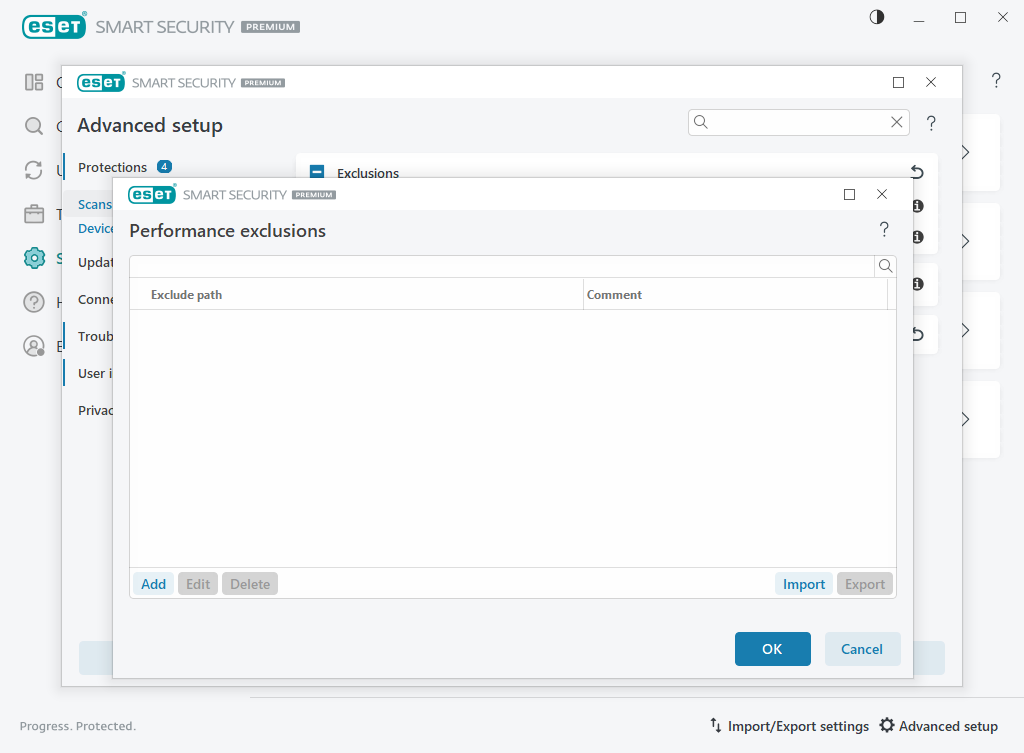Toggle the dark/light contrast theme icon

[x=877, y=17]
